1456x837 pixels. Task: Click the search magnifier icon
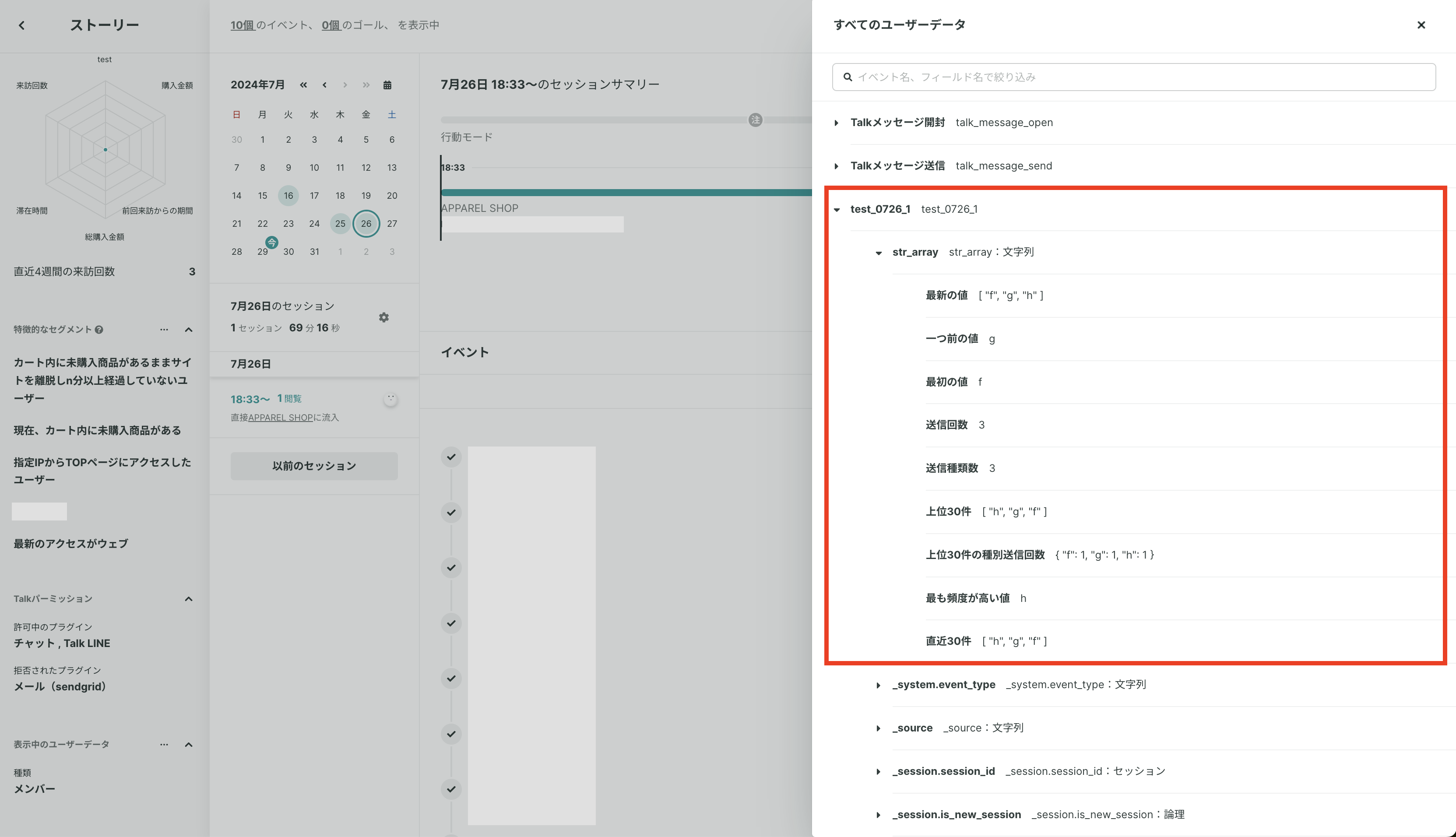click(848, 77)
